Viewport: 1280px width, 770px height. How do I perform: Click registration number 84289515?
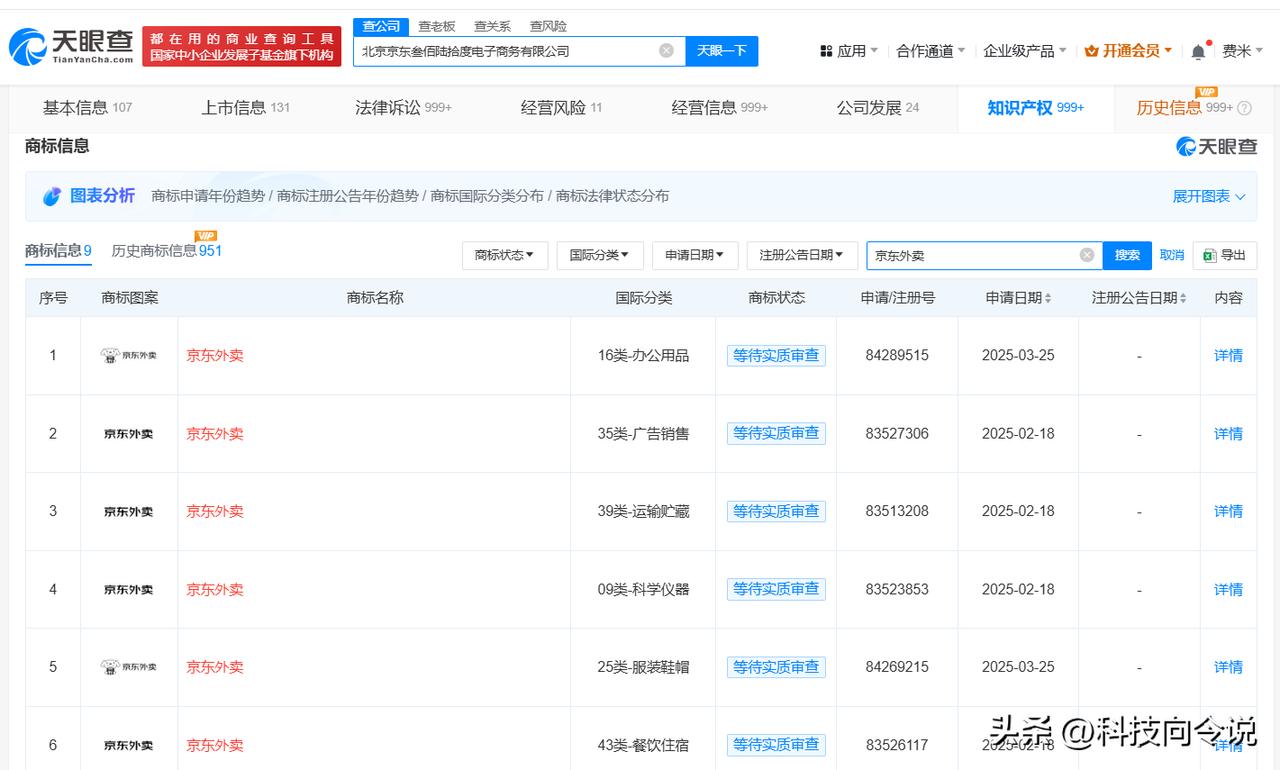click(897, 355)
